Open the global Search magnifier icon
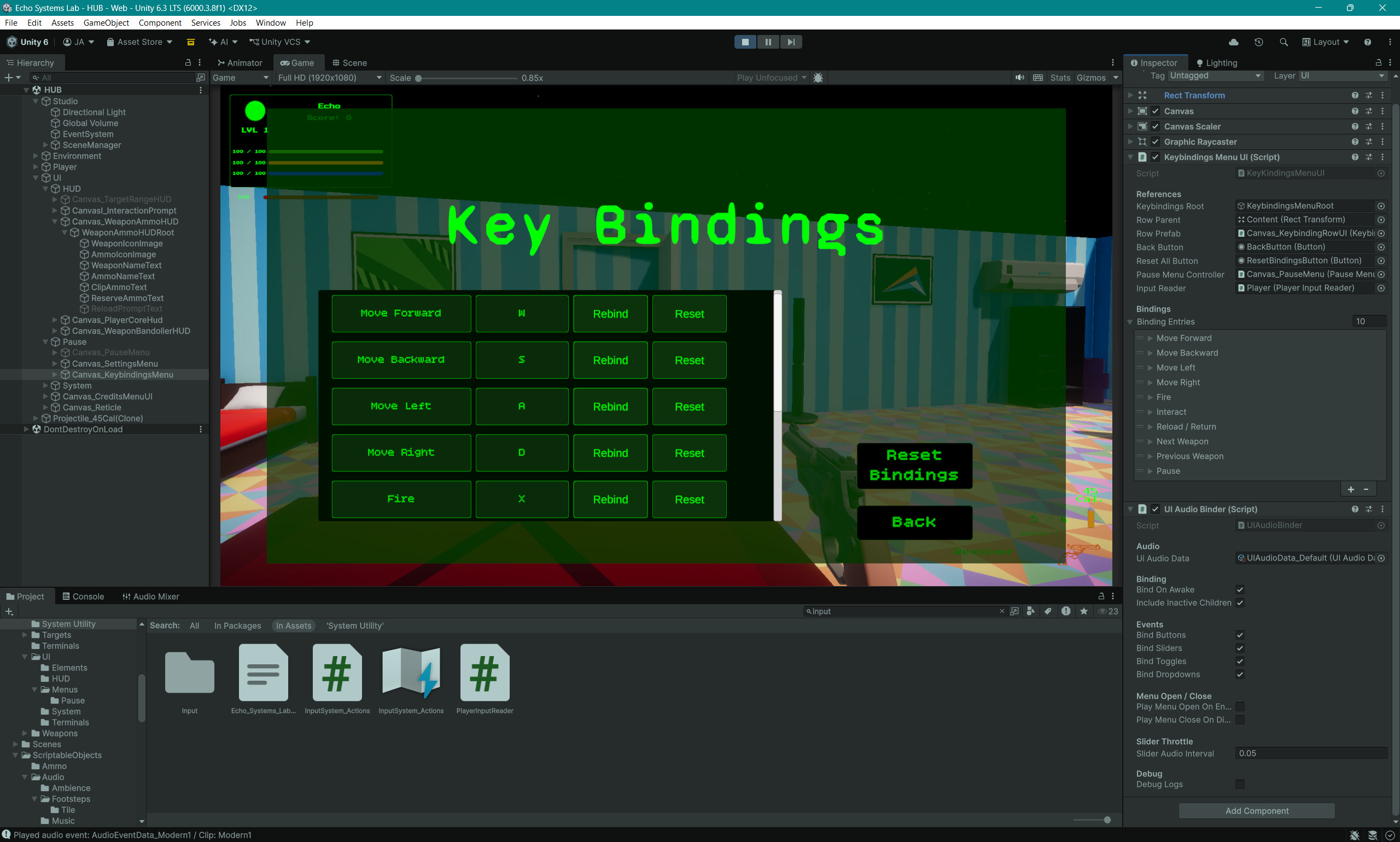The height and width of the screenshot is (842, 1400). coord(1284,42)
